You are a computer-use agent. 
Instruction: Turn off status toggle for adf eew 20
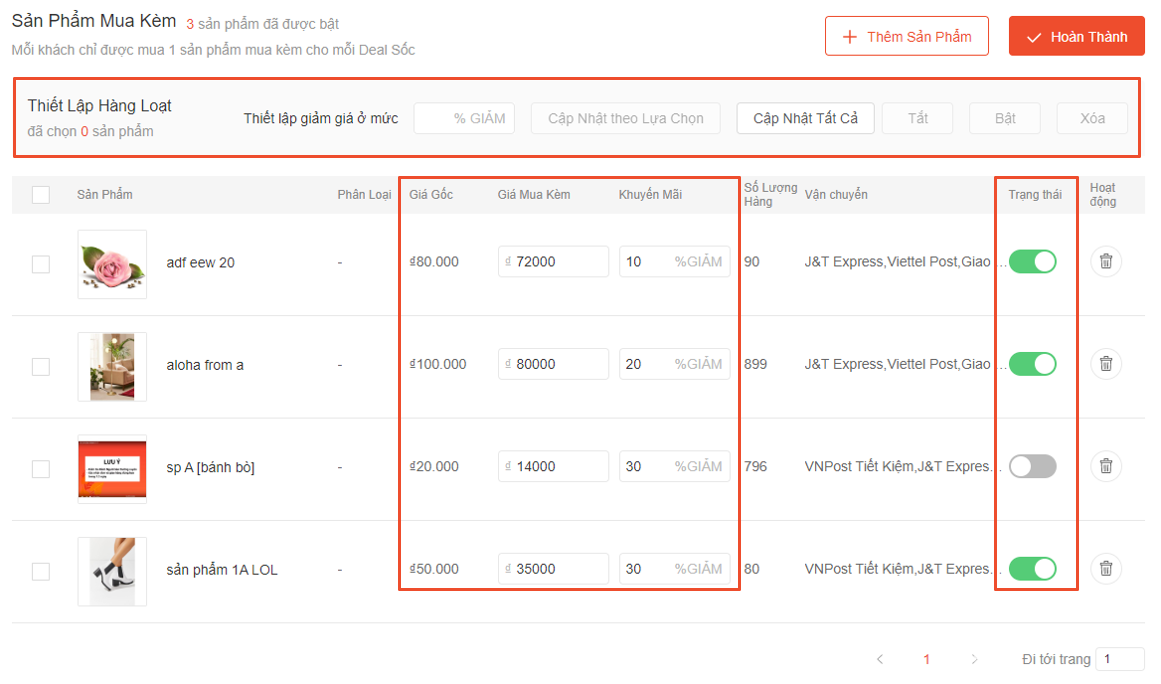click(1032, 262)
